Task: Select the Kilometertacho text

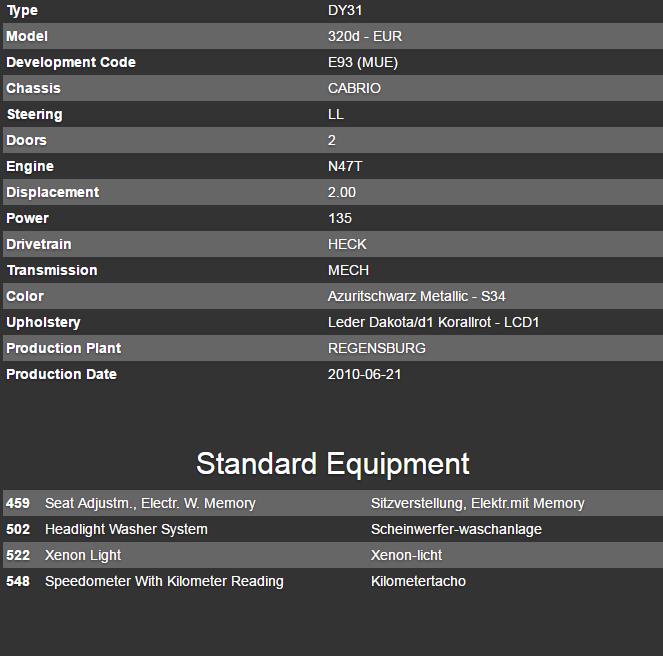Action: coord(418,582)
